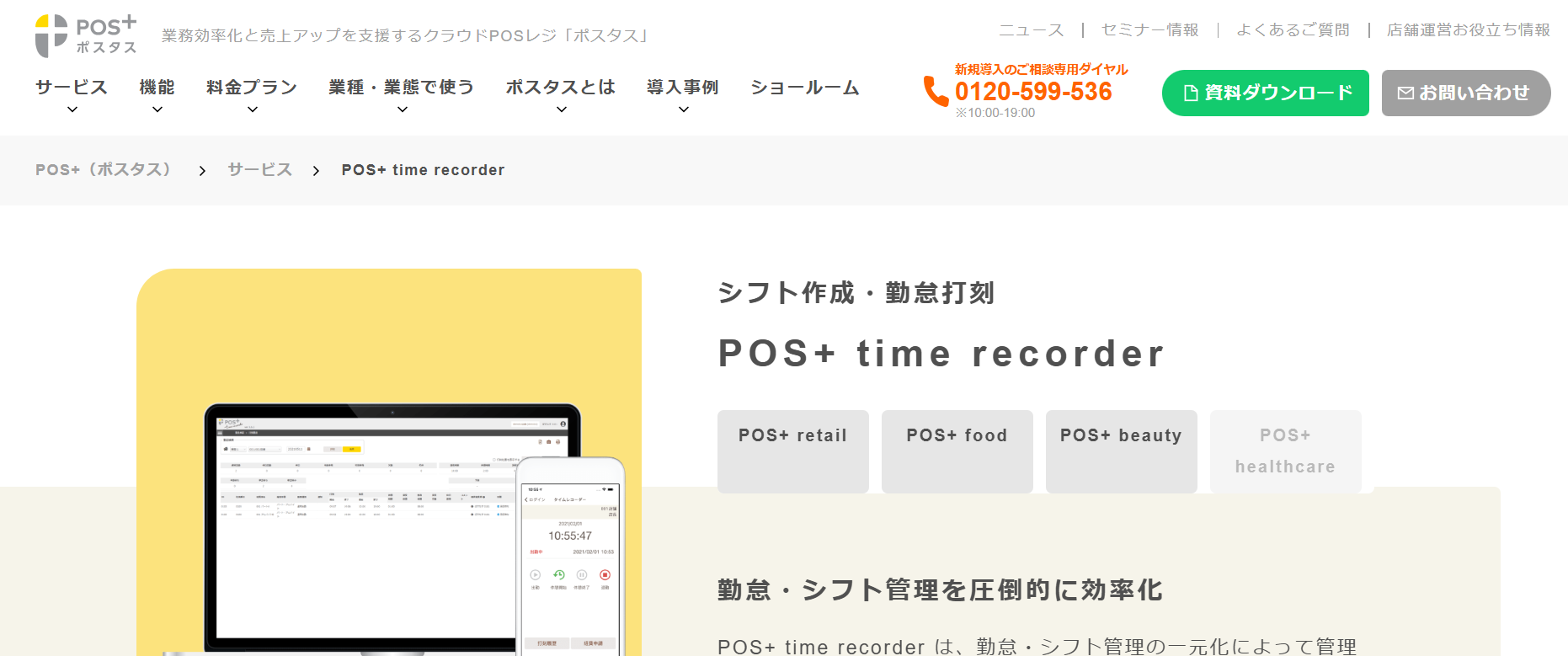The image size is (1568, 656).
Task: Go to the サービス breadcrumb link
Action: (259, 170)
